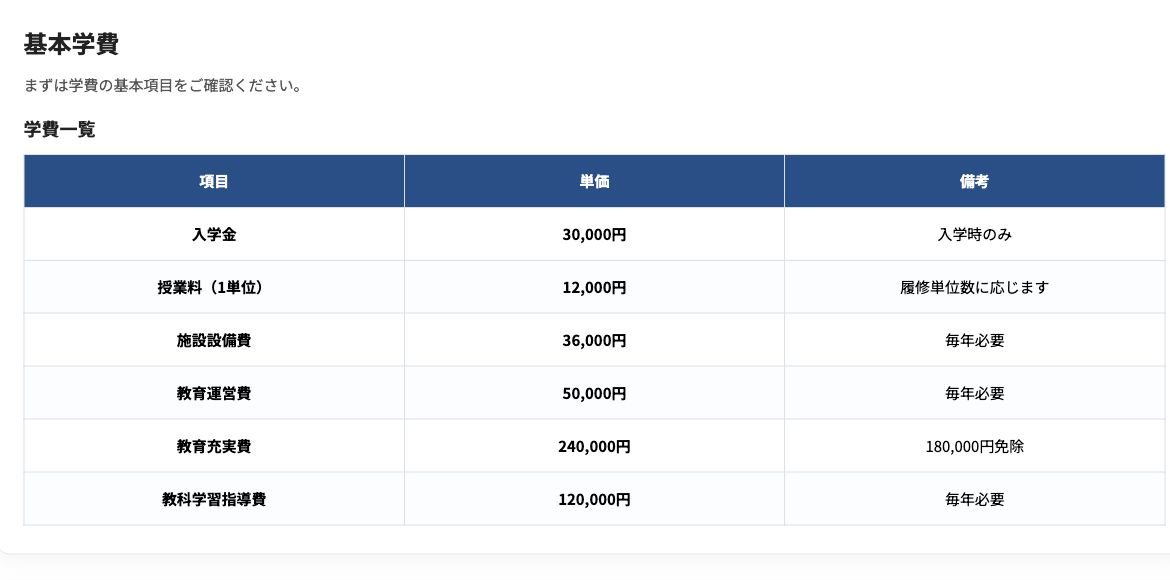1170x580 pixels.
Task: Click the 180,000円免除 note cell
Action: (975, 446)
